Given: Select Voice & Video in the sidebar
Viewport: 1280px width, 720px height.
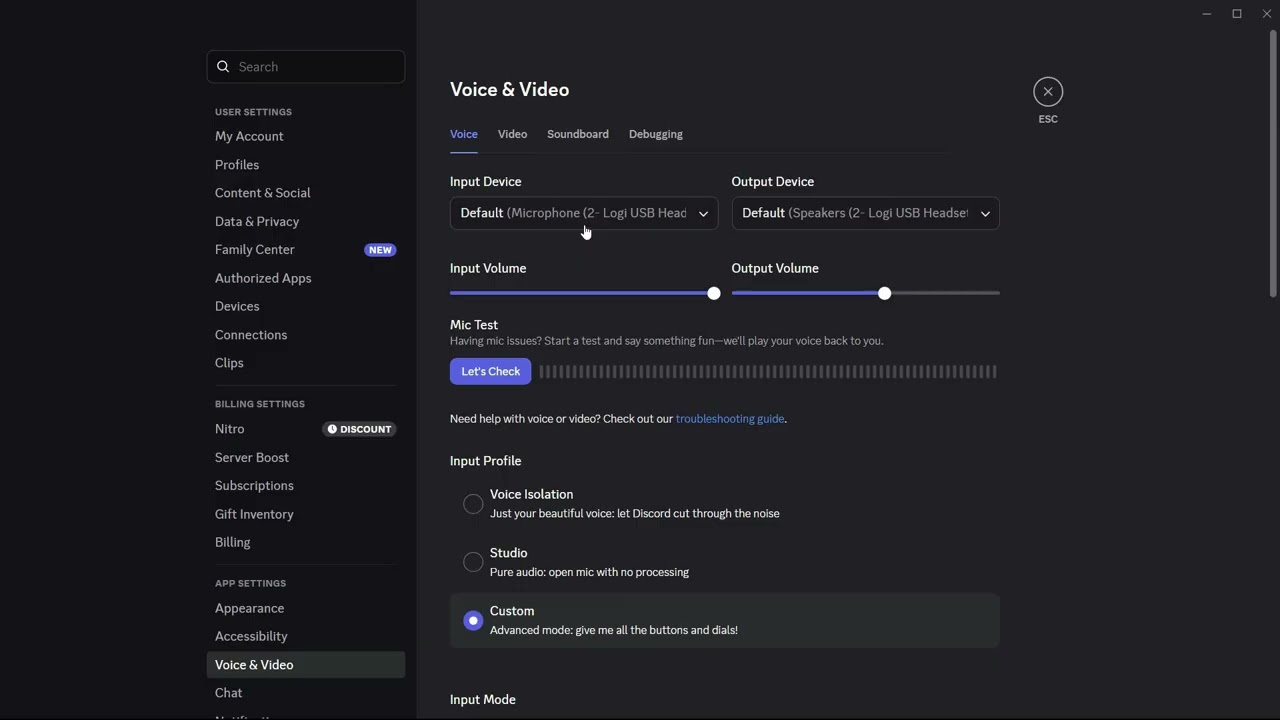Looking at the screenshot, I should click(x=306, y=665).
